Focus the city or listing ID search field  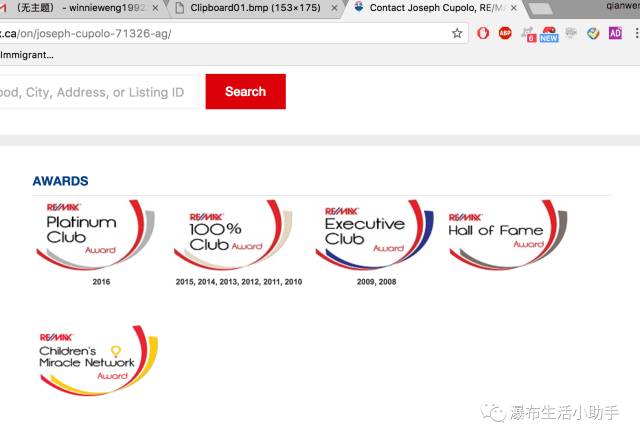(99, 92)
